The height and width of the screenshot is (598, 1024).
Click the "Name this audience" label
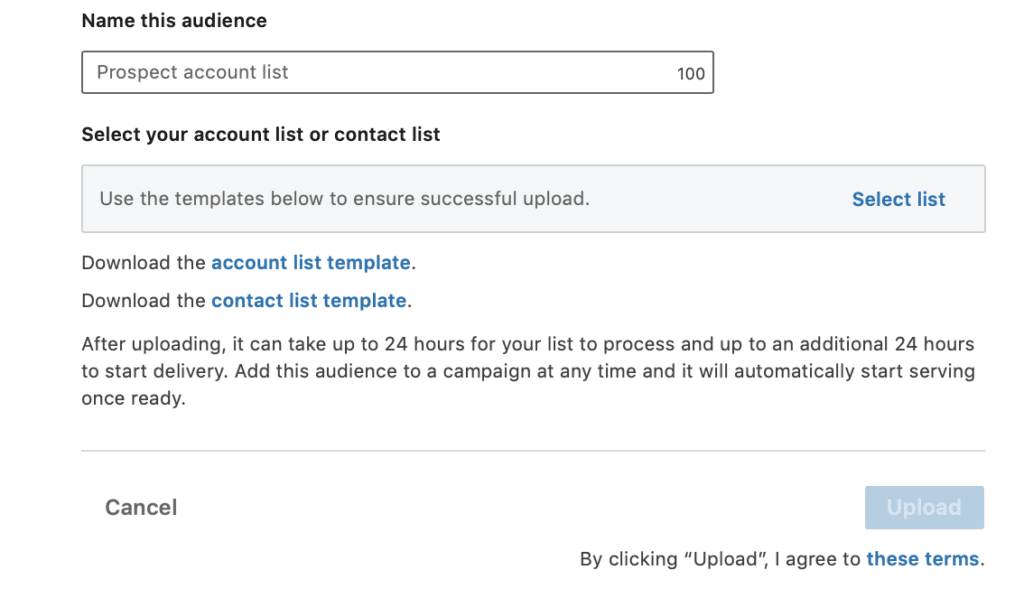coord(174,21)
